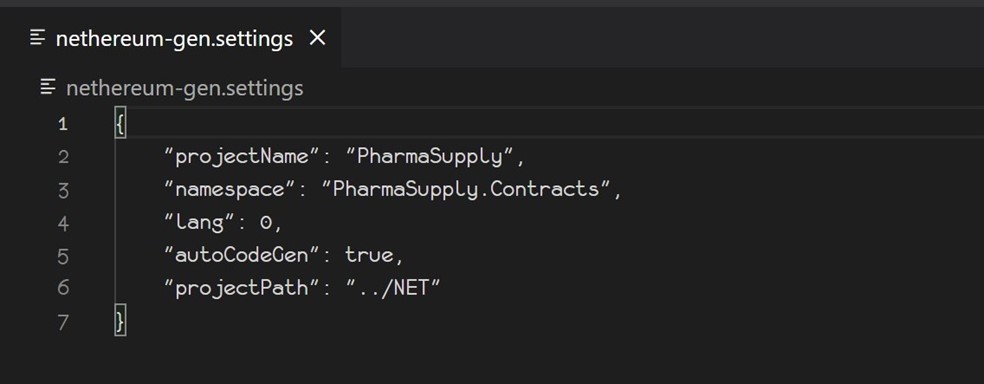Screen dimensions: 984x384
Task: Click the file icon in the editor tab
Action: tap(38, 38)
